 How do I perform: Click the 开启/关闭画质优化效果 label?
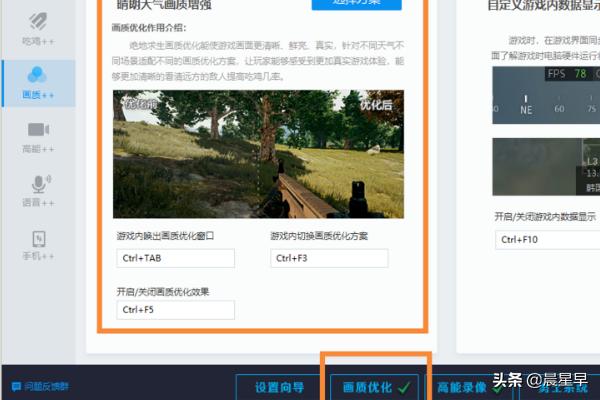(163, 292)
